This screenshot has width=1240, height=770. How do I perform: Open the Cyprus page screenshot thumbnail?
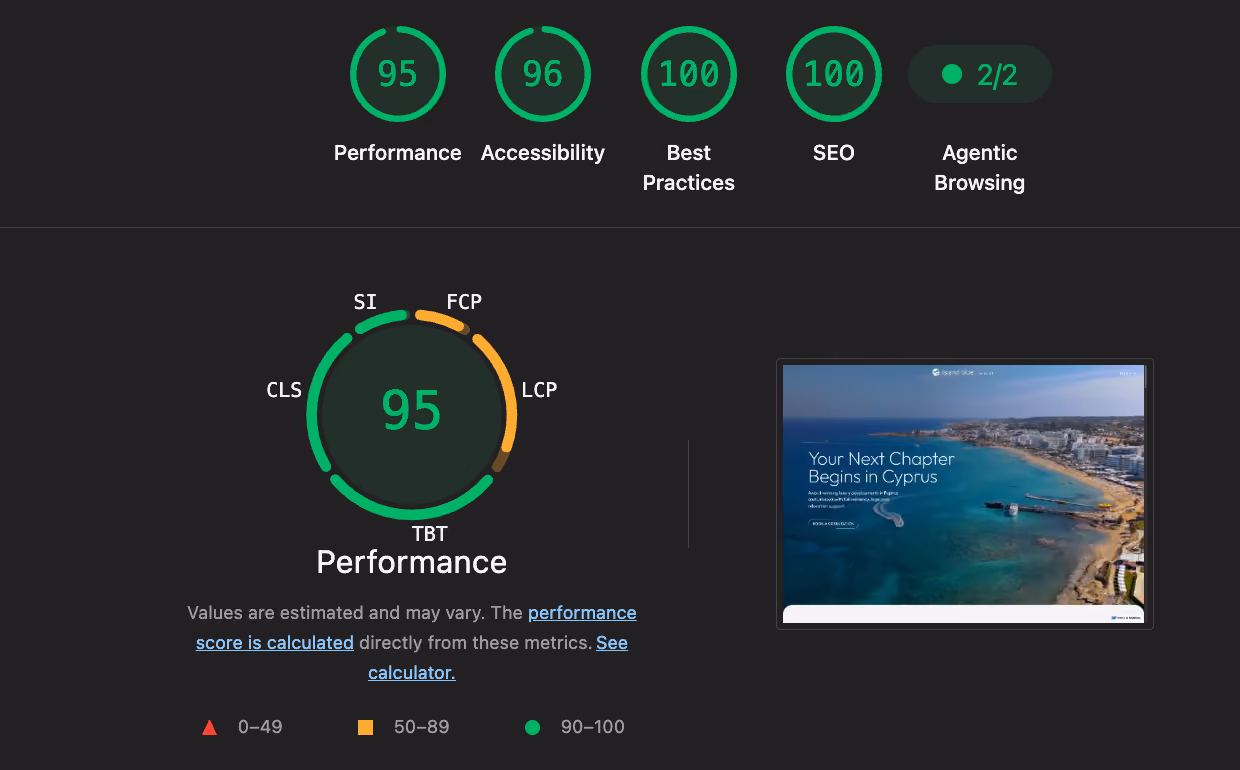(x=965, y=494)
